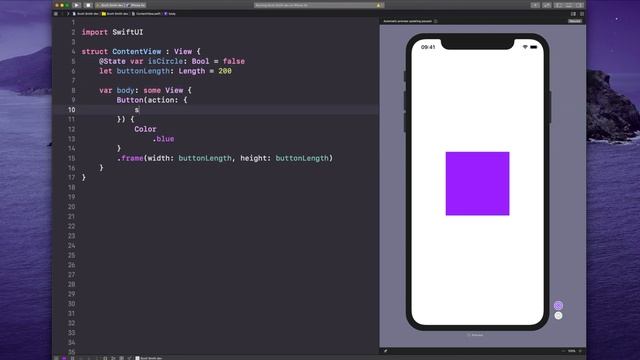Click Resume button for paused preview
This screenshot has height=360, width=640.
click(x=575, y=21)
